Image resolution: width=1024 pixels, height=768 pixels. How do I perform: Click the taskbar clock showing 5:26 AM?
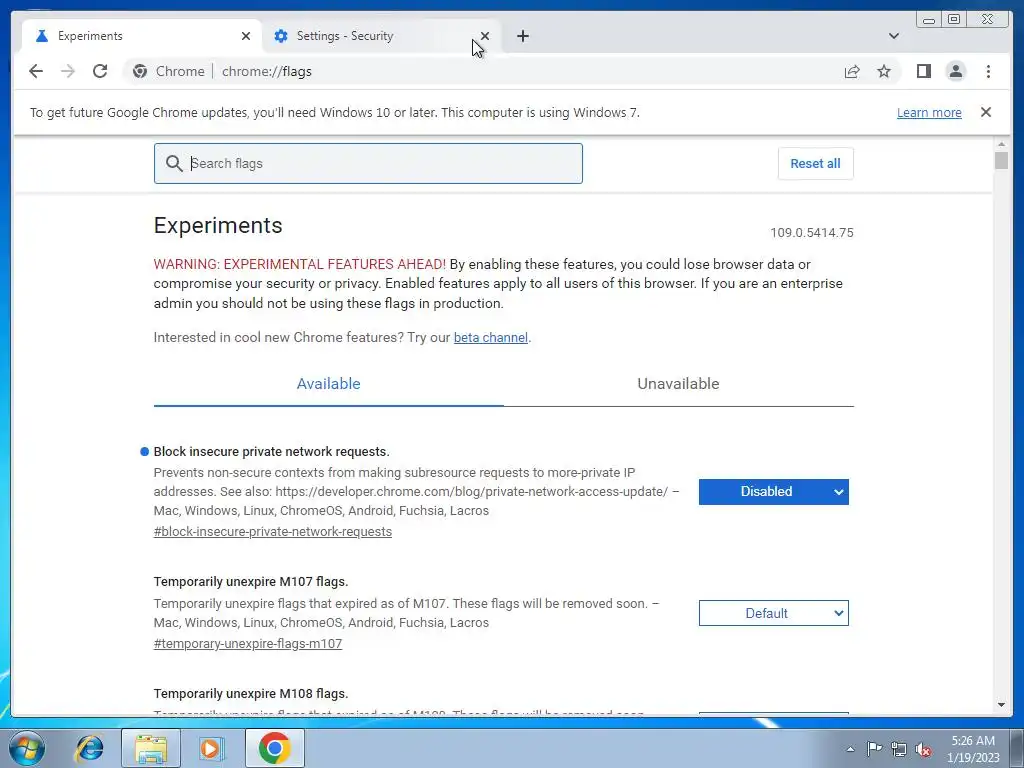(x=973, y=749)
